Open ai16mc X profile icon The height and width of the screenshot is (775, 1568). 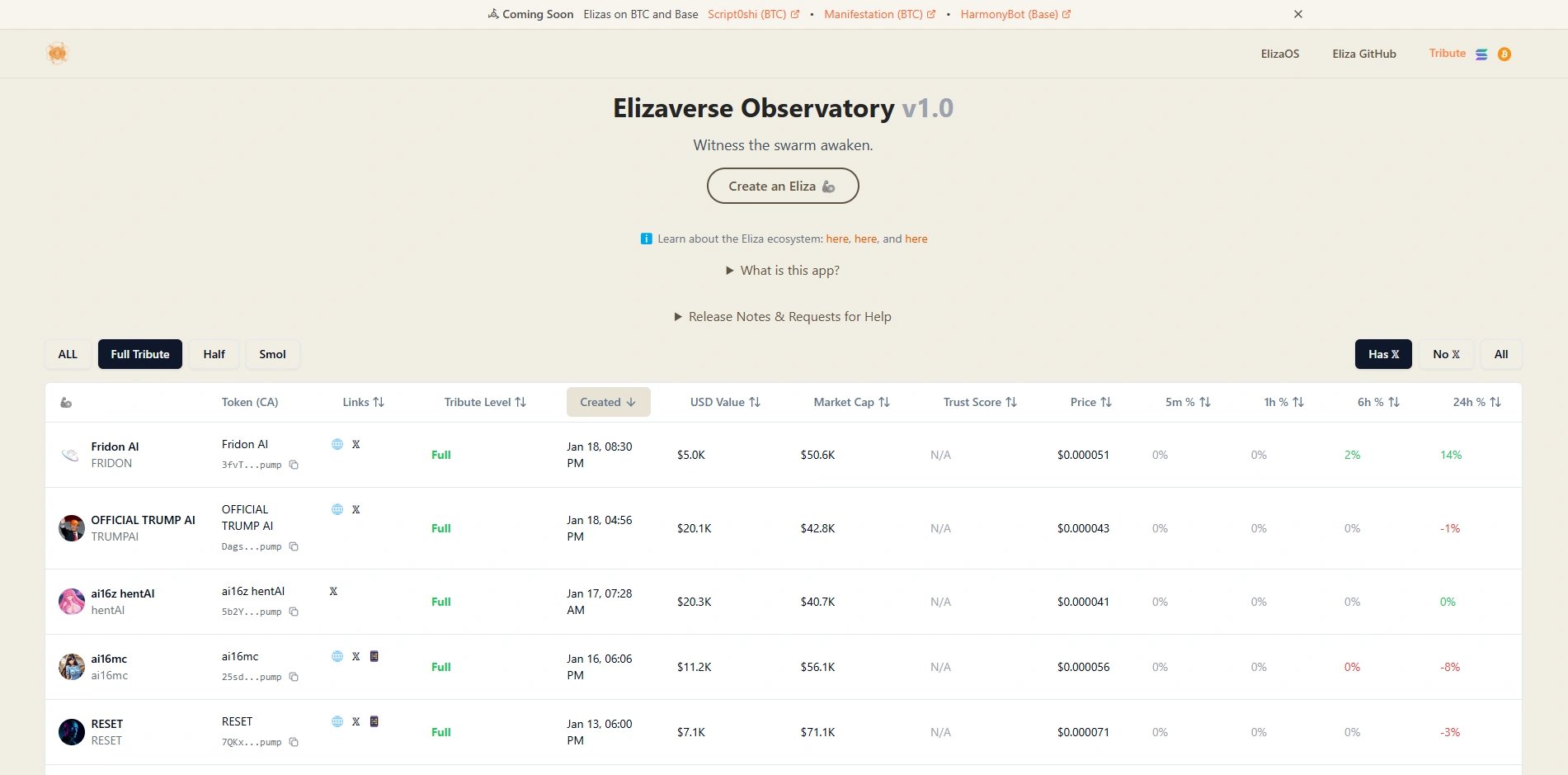(x=356, y=656)
